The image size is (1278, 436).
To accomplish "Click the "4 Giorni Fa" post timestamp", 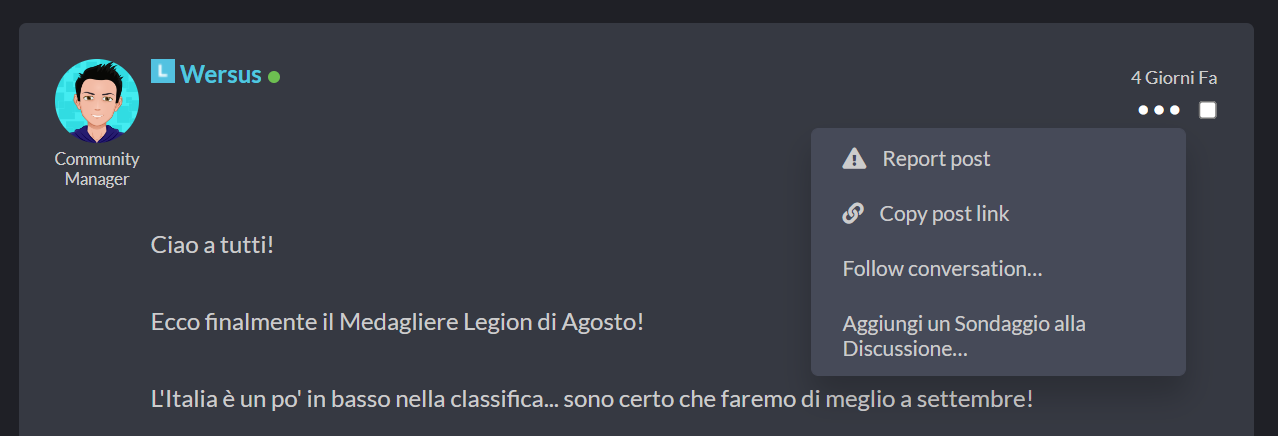I will point(1174,78).
